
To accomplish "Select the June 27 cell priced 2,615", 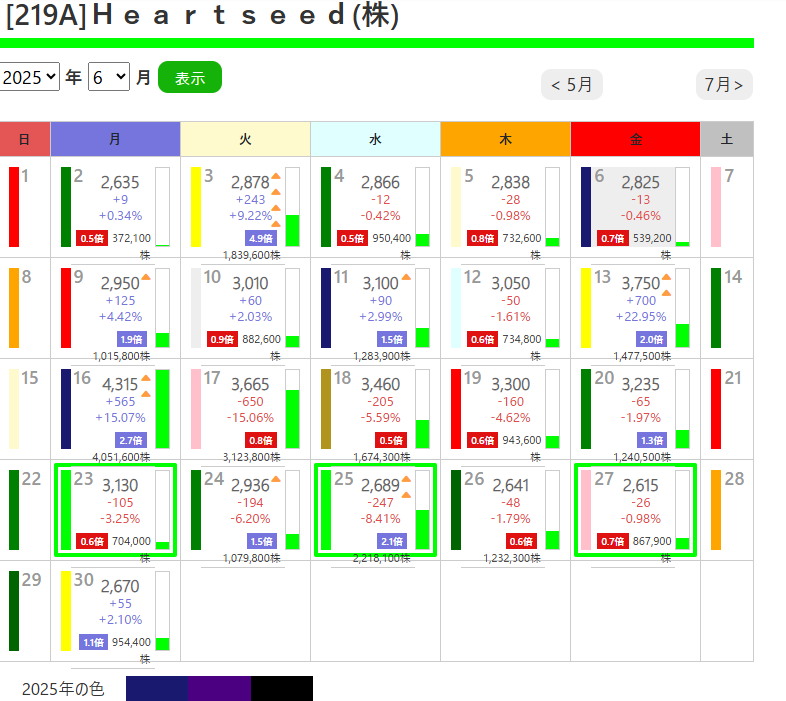I will point(635,510).
